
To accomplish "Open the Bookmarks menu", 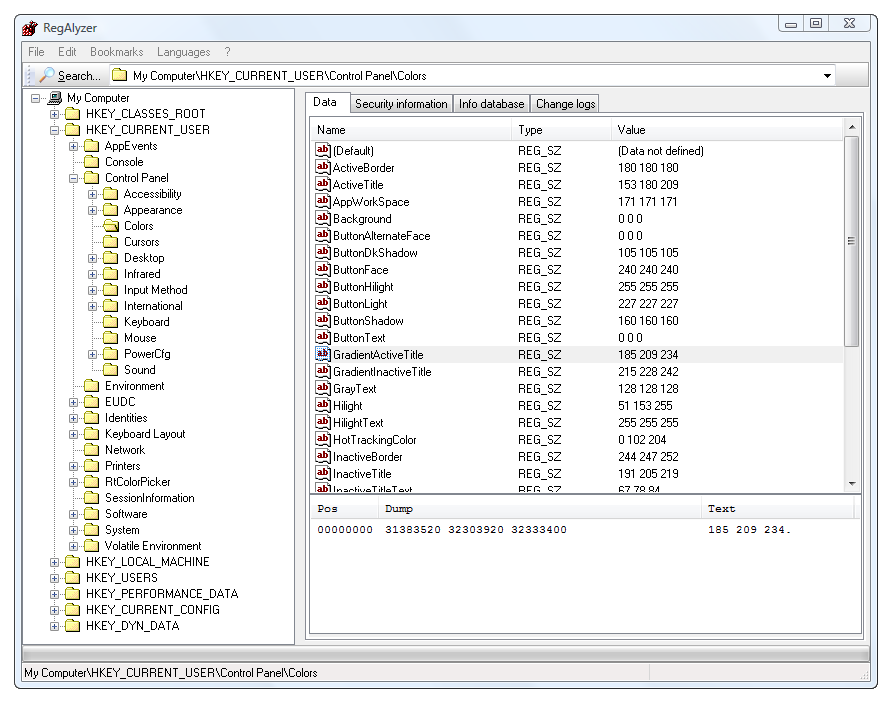I will click(x=117, y=52).
